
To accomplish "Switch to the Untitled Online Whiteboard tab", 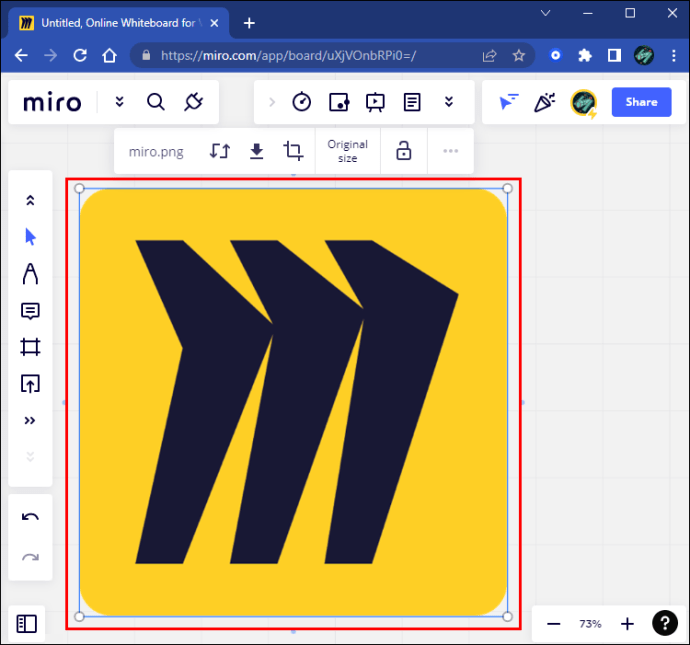I will [x=119, y=23].
